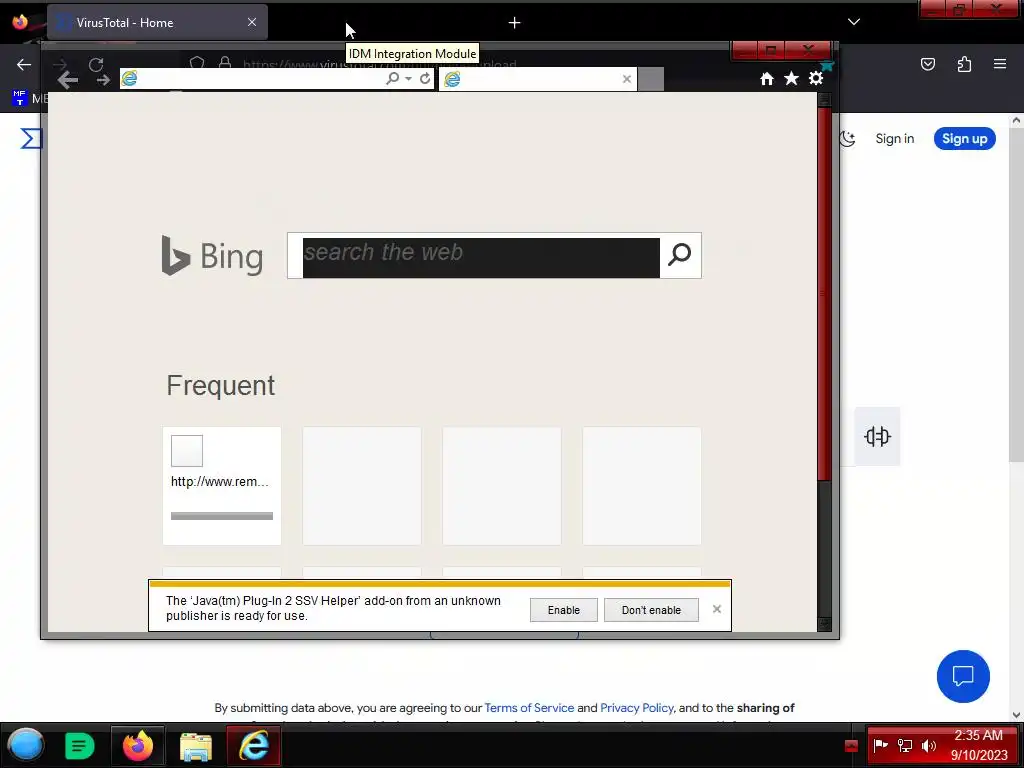
Task: Open the Firefox hamburger menu
Action: click(x=1000, y=64)
